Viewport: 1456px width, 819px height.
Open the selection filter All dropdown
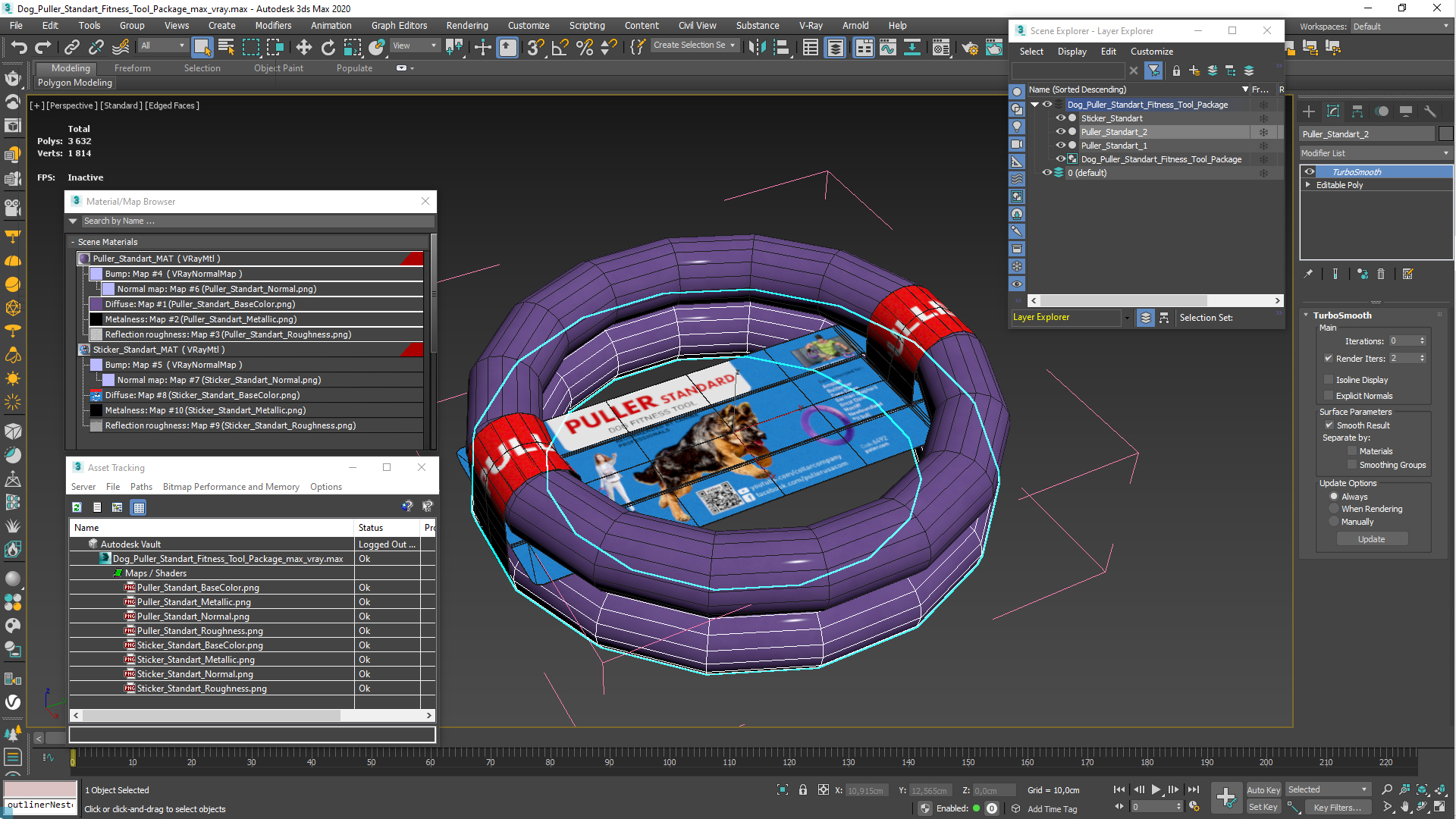pos(163,45)
